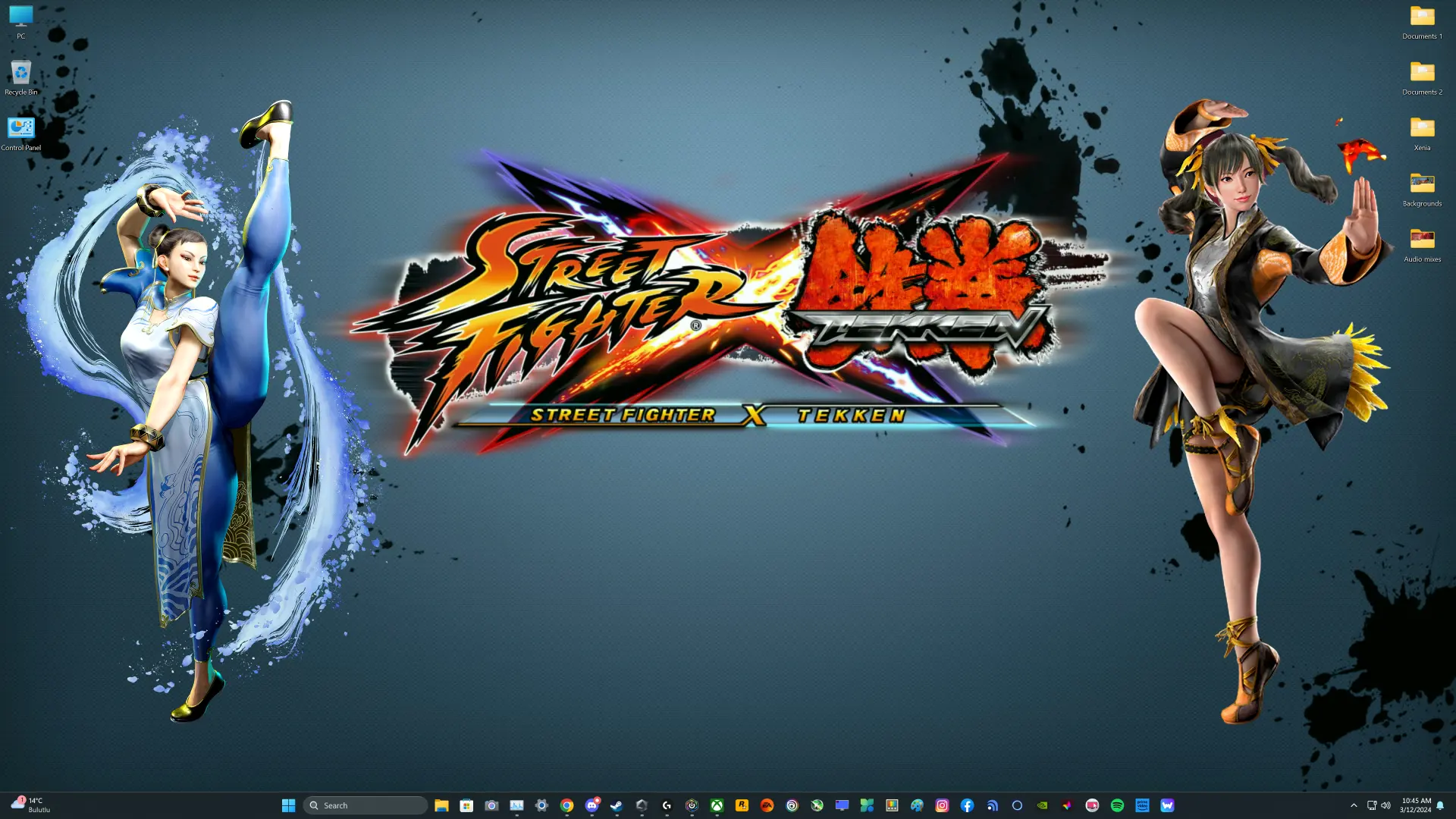Open Rockstar Games Launcher

click(742, 805)
